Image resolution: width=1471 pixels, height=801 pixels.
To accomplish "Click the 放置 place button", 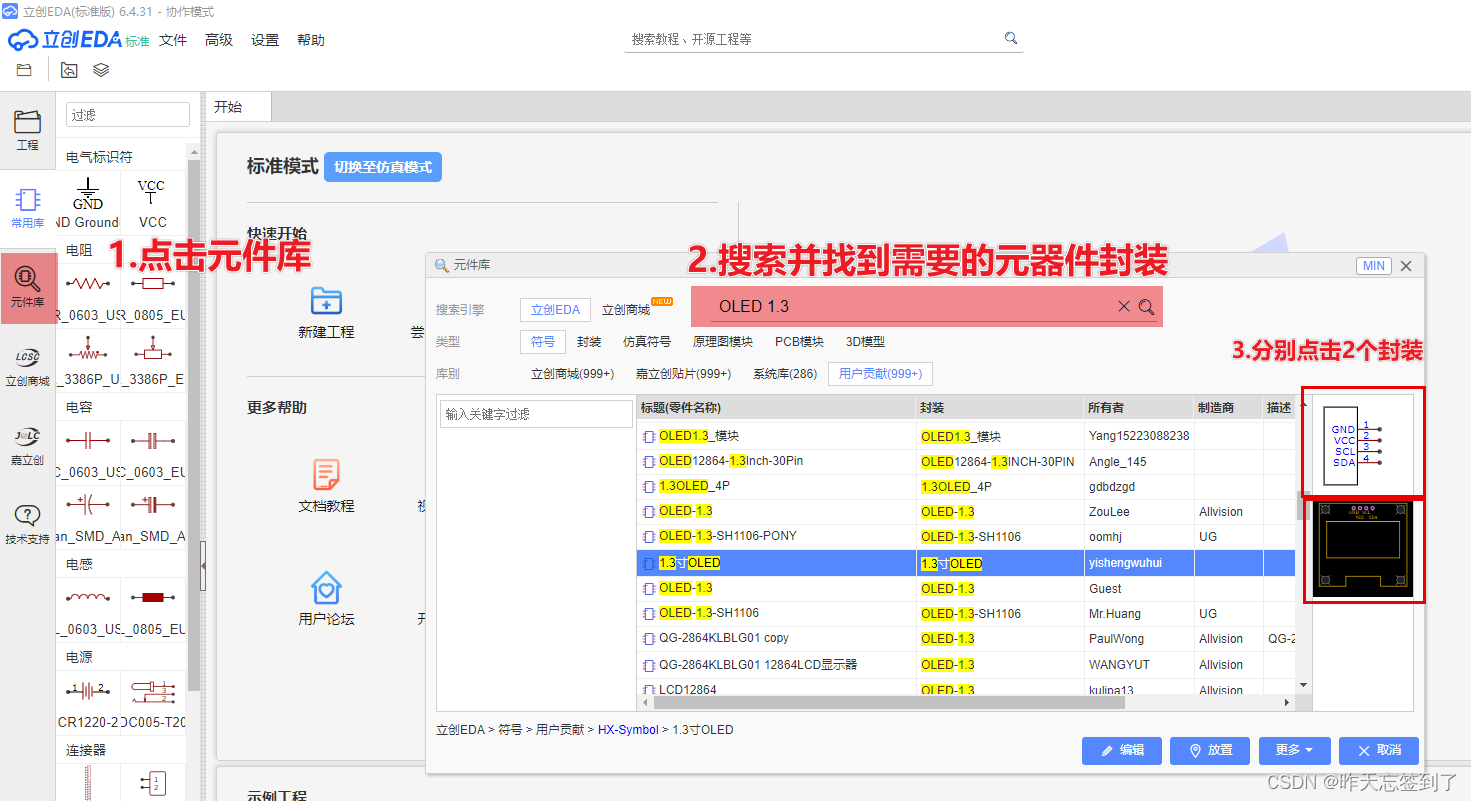I will (x=1210, y=750).
